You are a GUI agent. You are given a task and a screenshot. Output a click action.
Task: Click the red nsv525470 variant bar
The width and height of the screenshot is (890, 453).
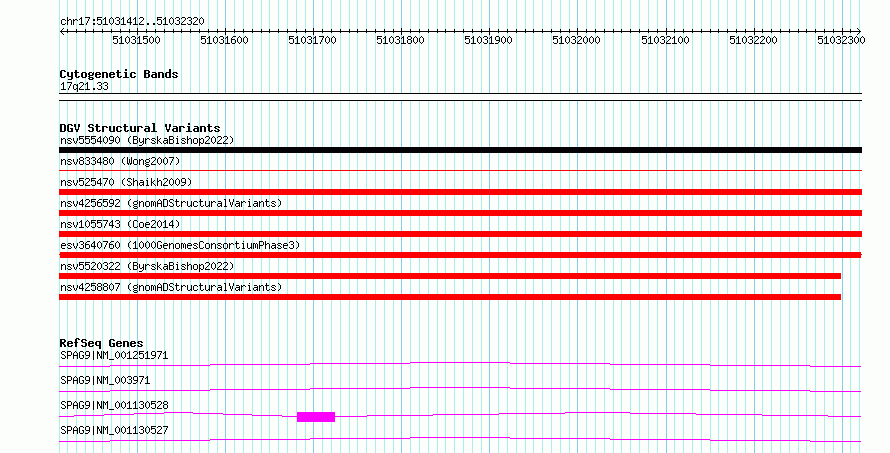[x=460, y=192]
